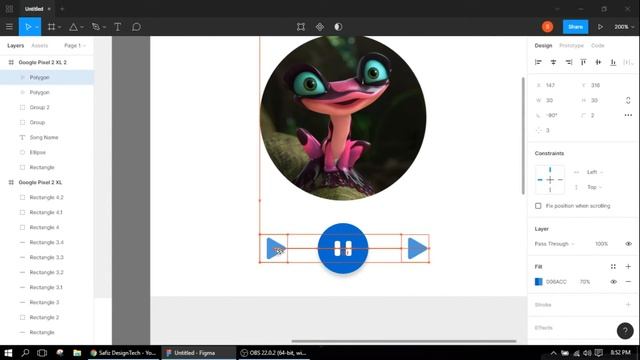Add a new fill with plus icon
The width and height of the screenshot is (640, 360).
[x=628, y=267]
